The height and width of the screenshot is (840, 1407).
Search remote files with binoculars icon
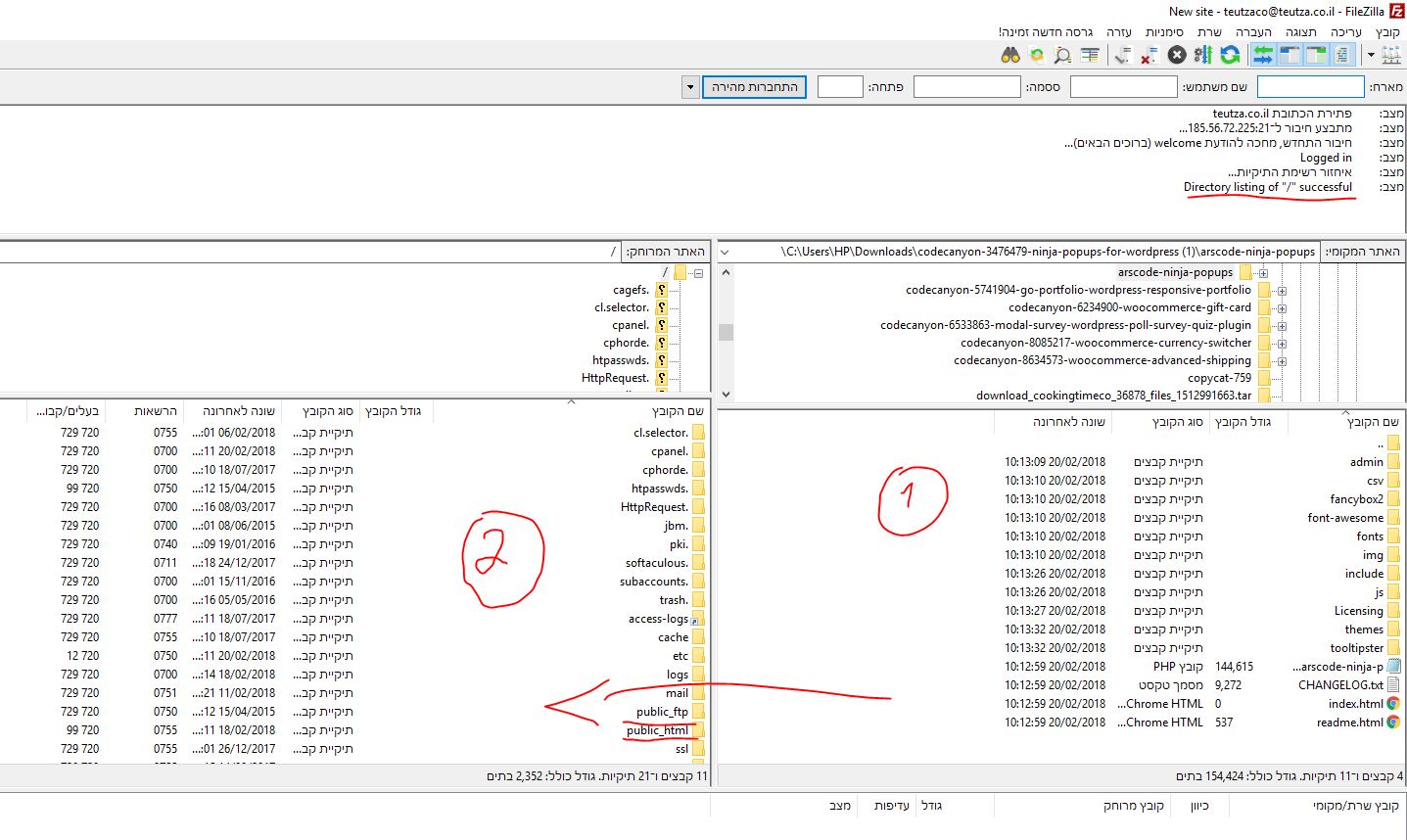pos(1010,55)
